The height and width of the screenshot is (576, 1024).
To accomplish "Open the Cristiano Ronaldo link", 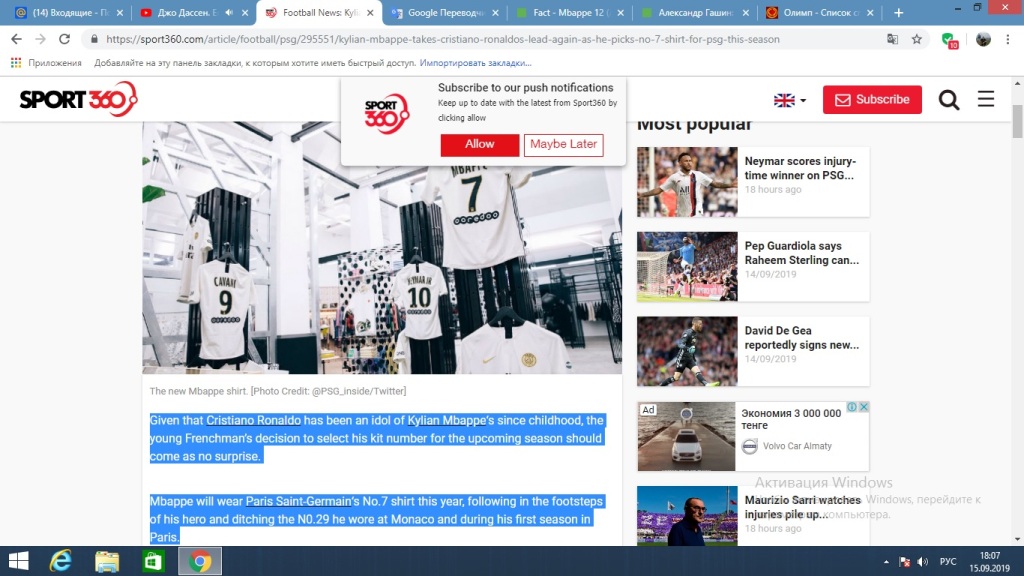I will [253, 421].
